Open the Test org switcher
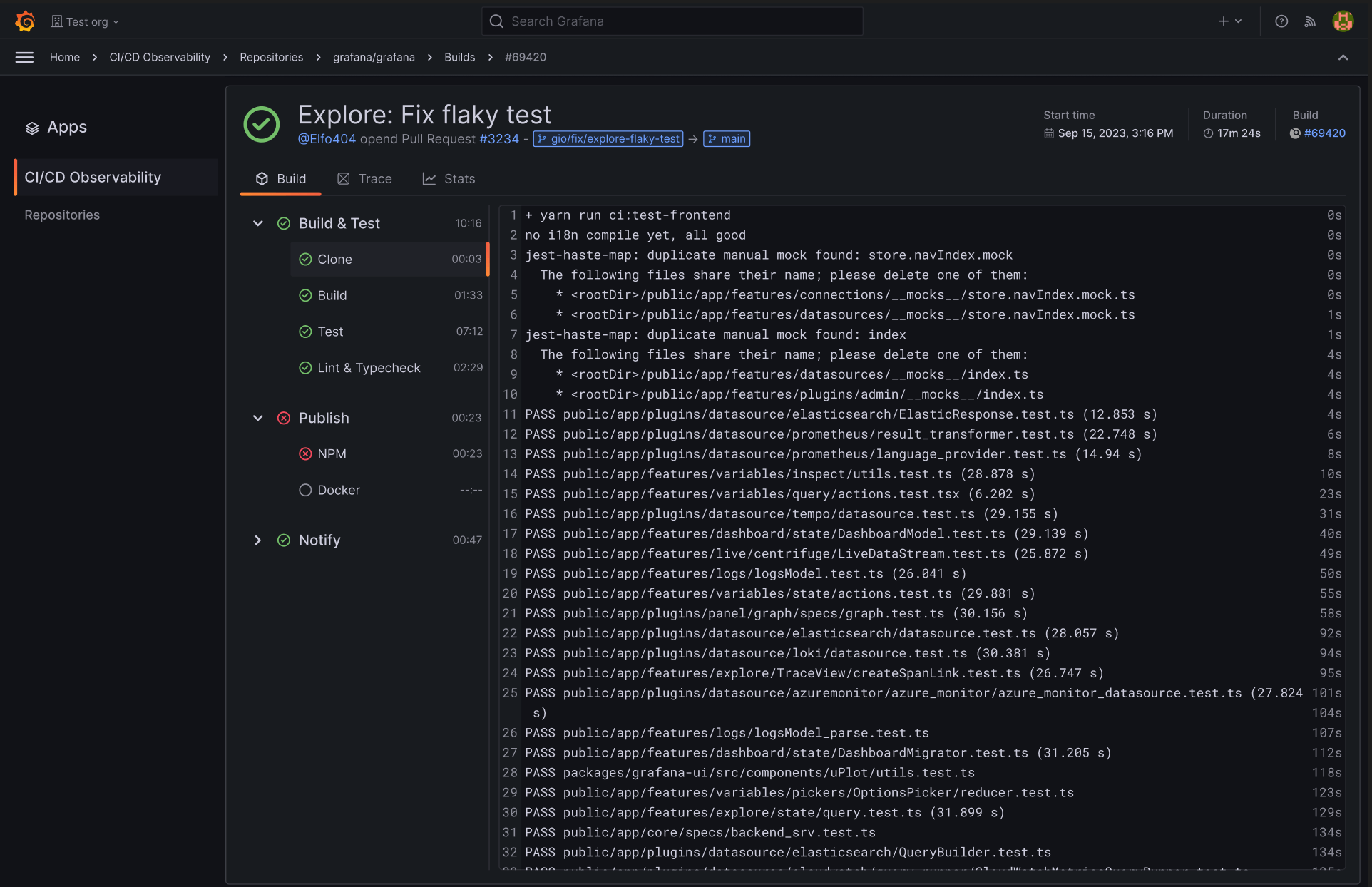This screenshot has height=887, width=1372. click(85, 21)
